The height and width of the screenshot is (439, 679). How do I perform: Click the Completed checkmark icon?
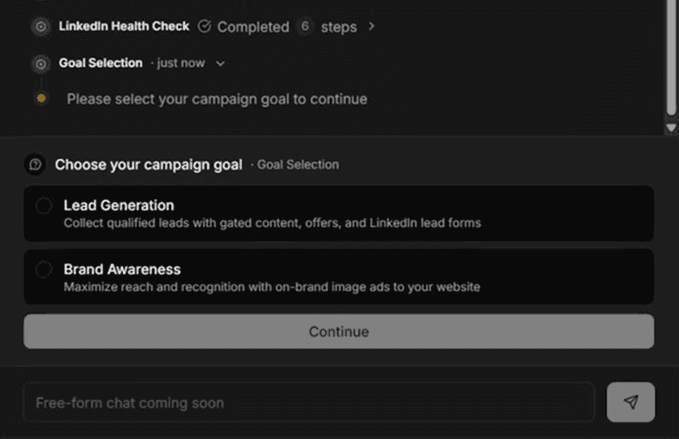pos(204,26)
